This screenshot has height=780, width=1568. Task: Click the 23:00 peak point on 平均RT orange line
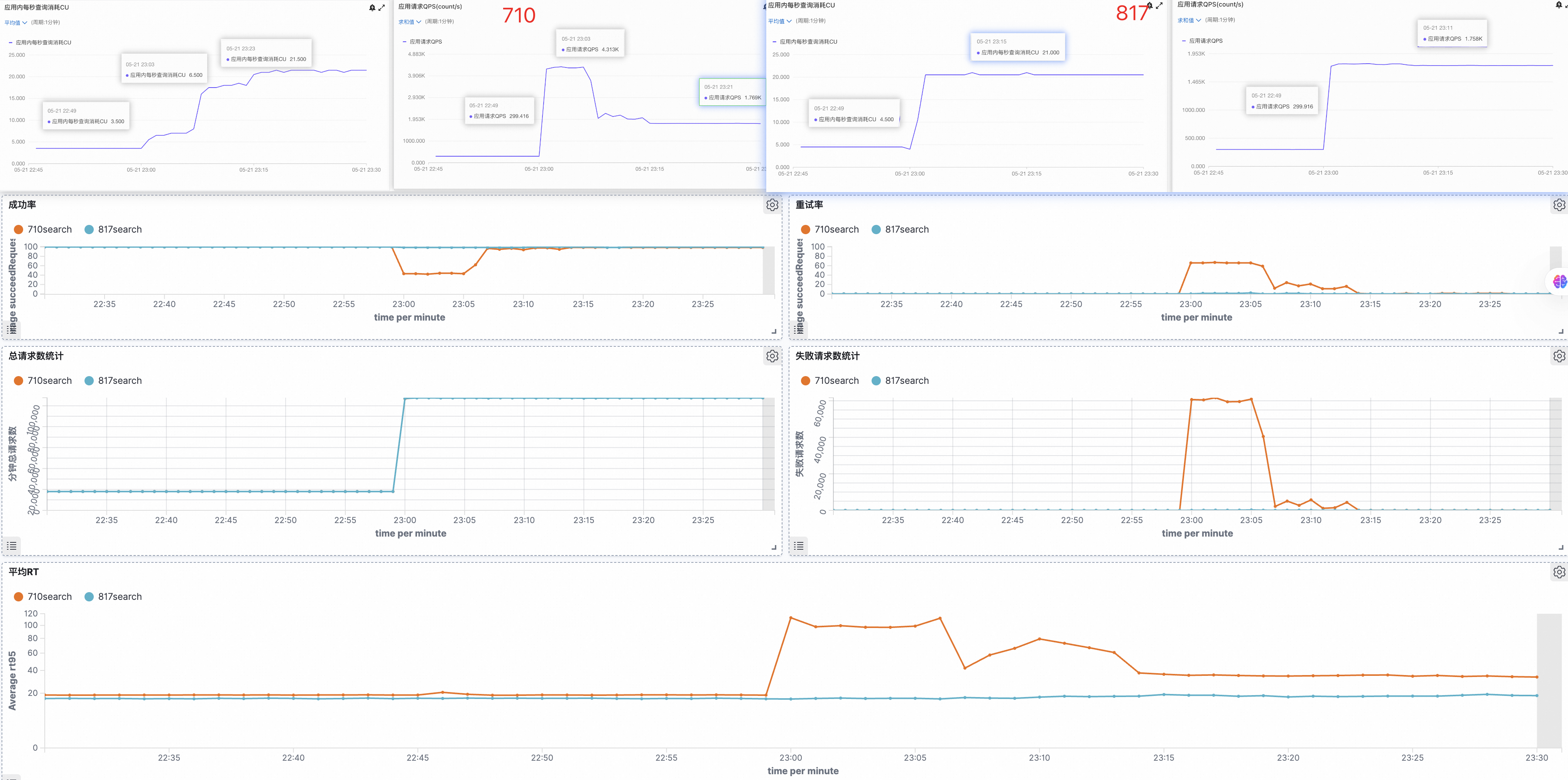pos(791,618)
